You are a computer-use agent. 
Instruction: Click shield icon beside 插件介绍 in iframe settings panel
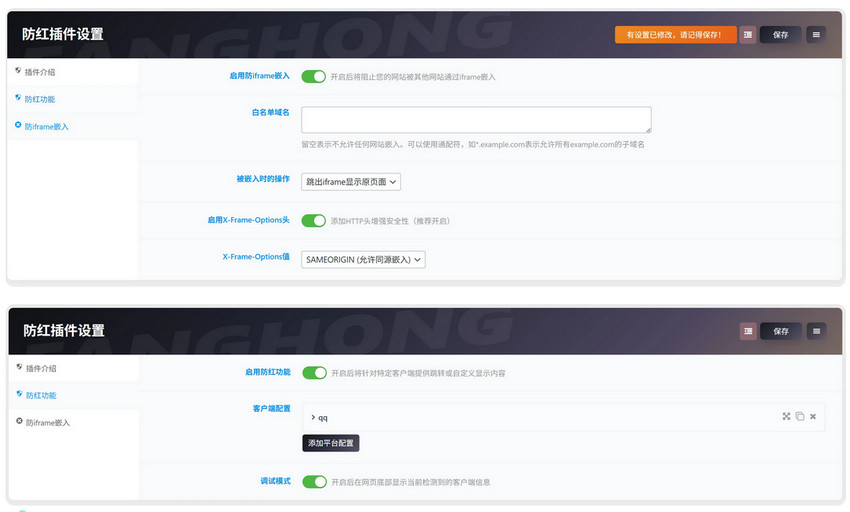(18, 71)
